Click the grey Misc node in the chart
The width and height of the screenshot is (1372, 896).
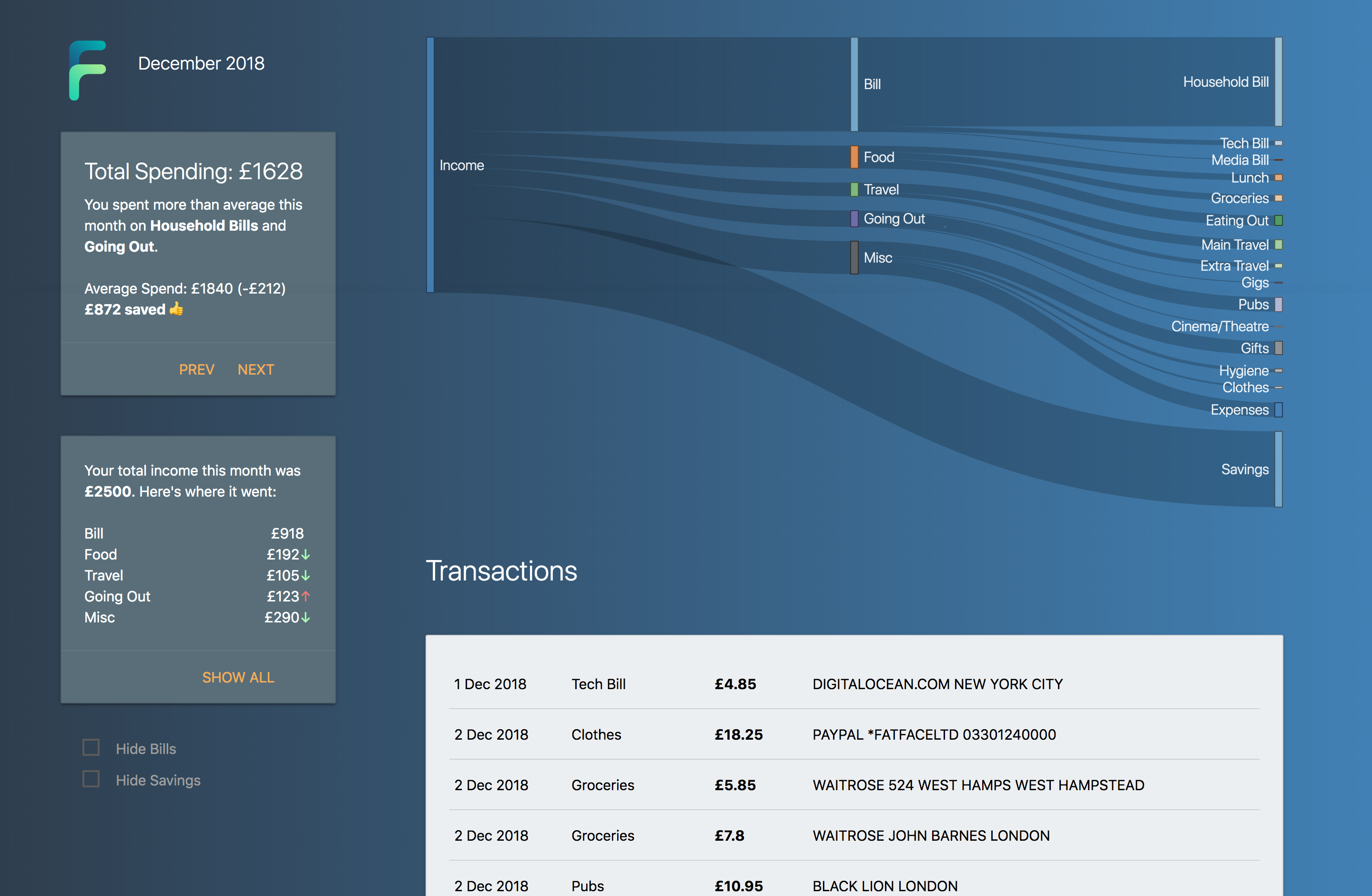click(854, 258)
